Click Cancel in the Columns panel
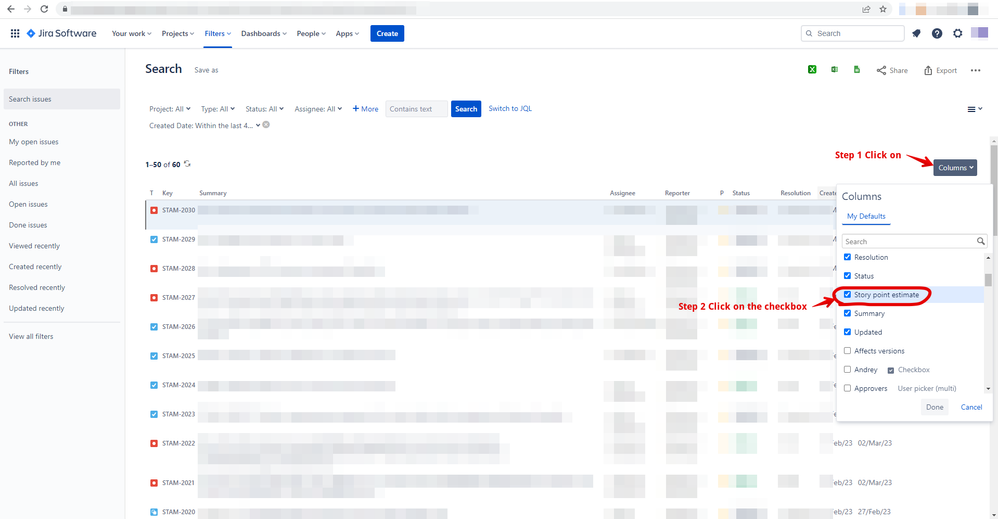998x519 pixels. [x=971, y=407]
